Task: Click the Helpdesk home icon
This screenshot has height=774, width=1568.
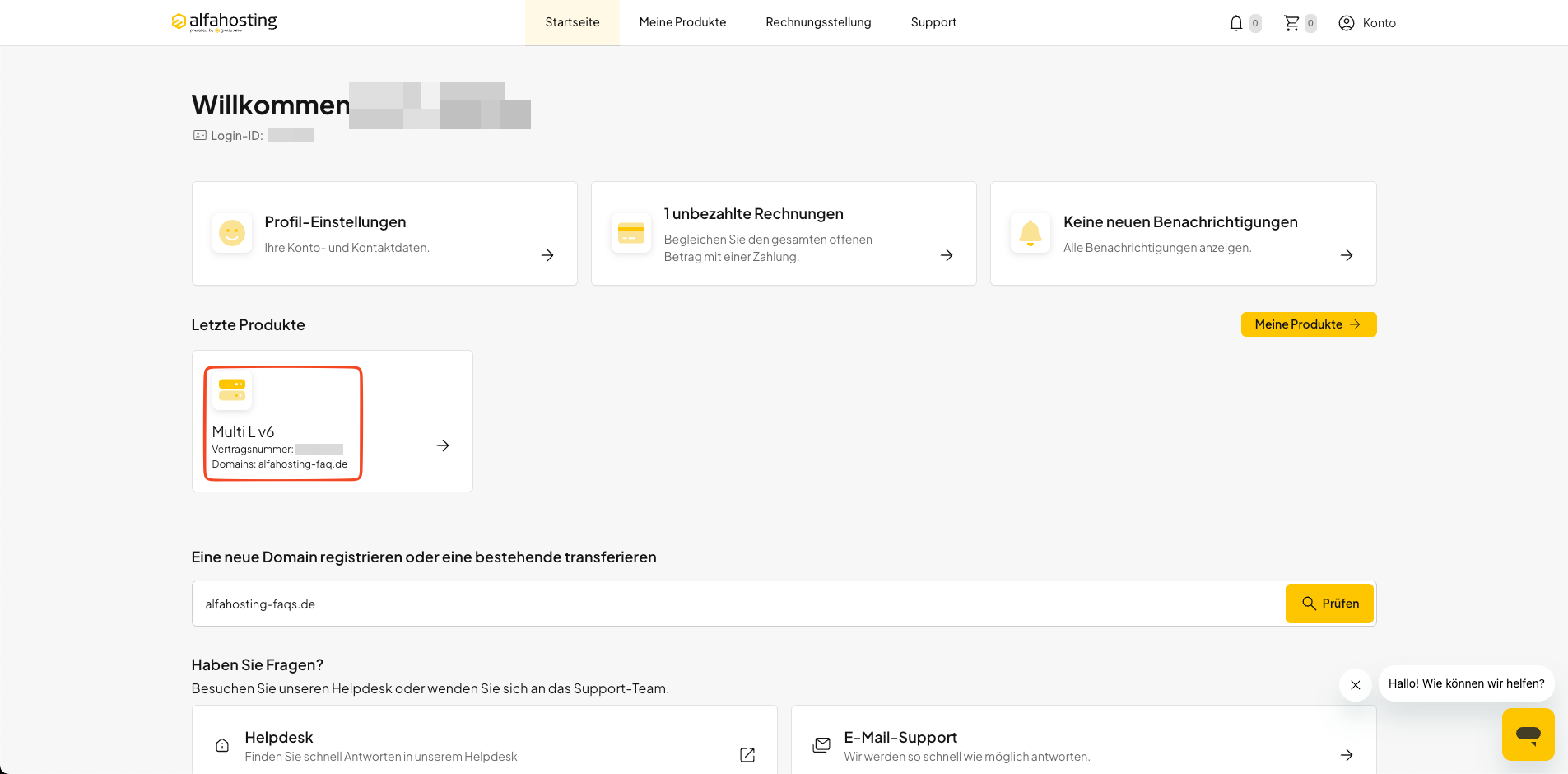Action: pyautogui.click(x=222, y=745)
